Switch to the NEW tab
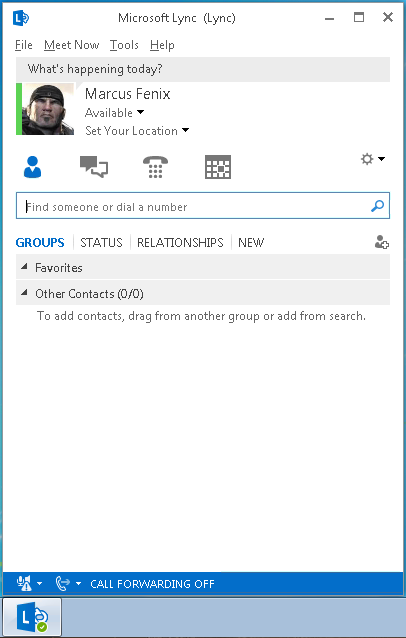The width and height of the screenshot is (406, 638). (x=251, y=243)
